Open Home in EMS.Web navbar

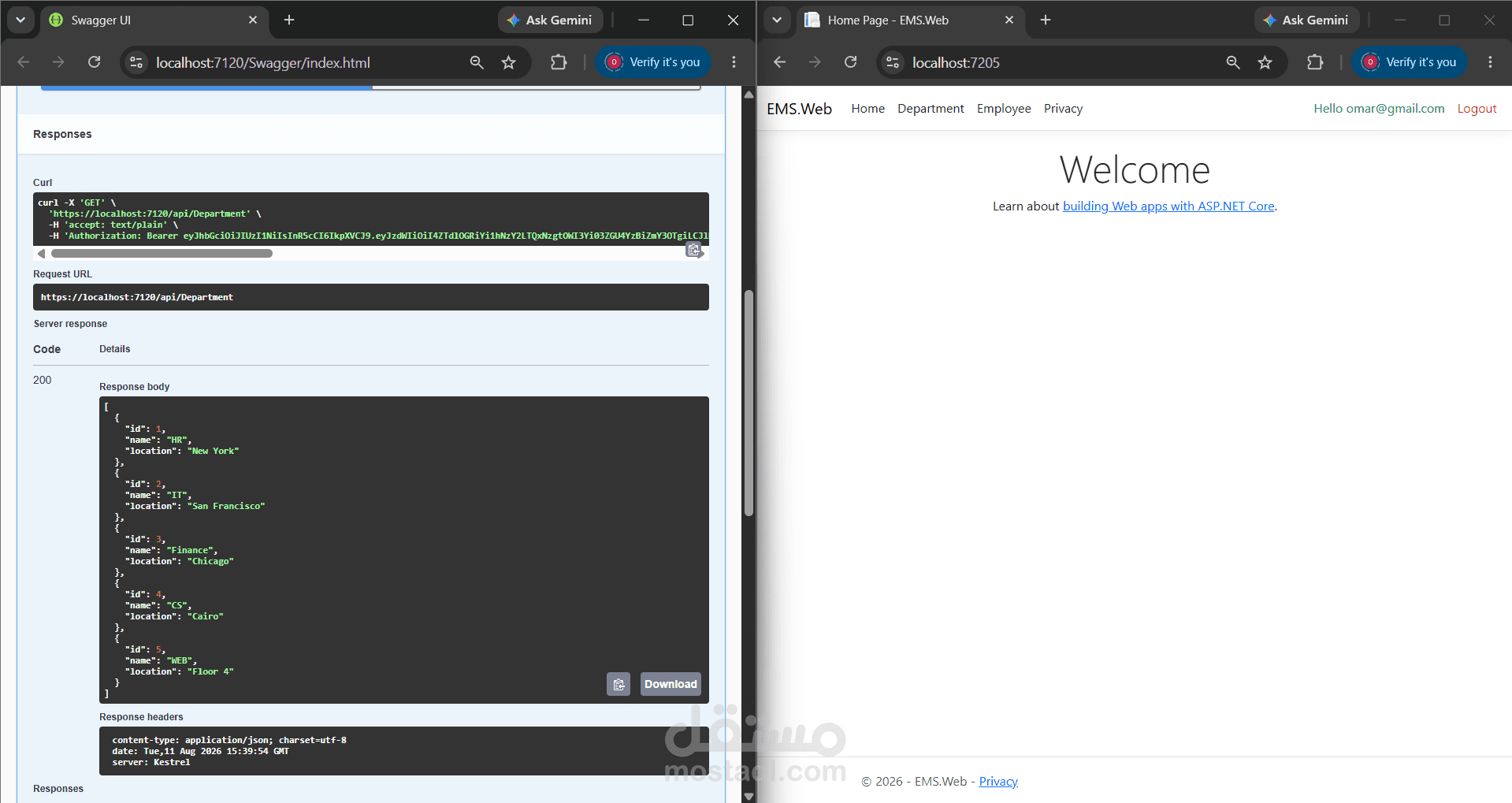867,109
